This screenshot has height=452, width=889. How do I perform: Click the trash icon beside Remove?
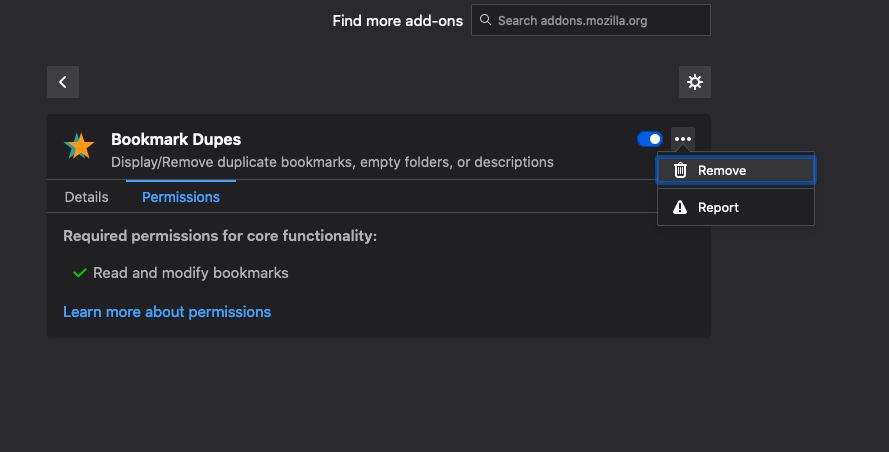pos(680,171)
